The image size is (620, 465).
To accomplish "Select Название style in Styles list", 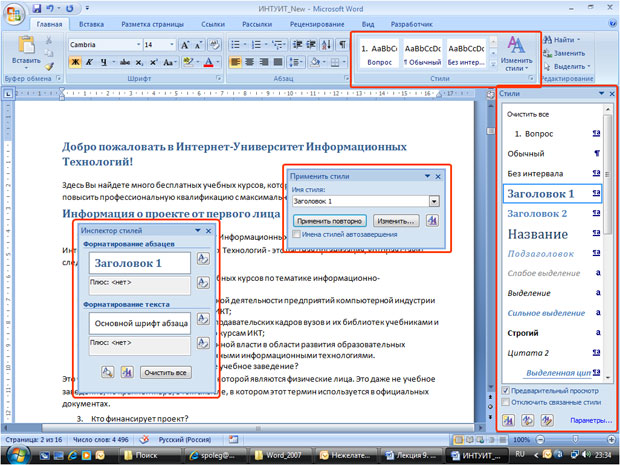I will [x=553, y=234].
